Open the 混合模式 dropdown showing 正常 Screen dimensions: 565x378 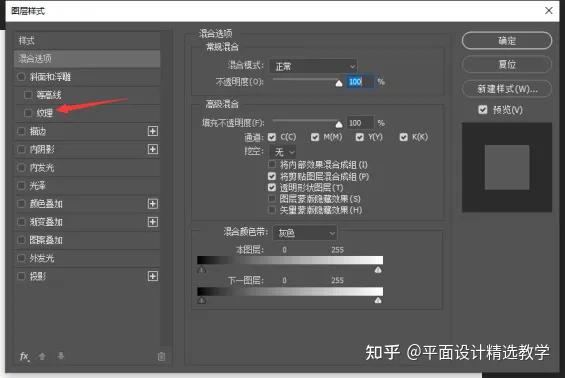point(313,67)
